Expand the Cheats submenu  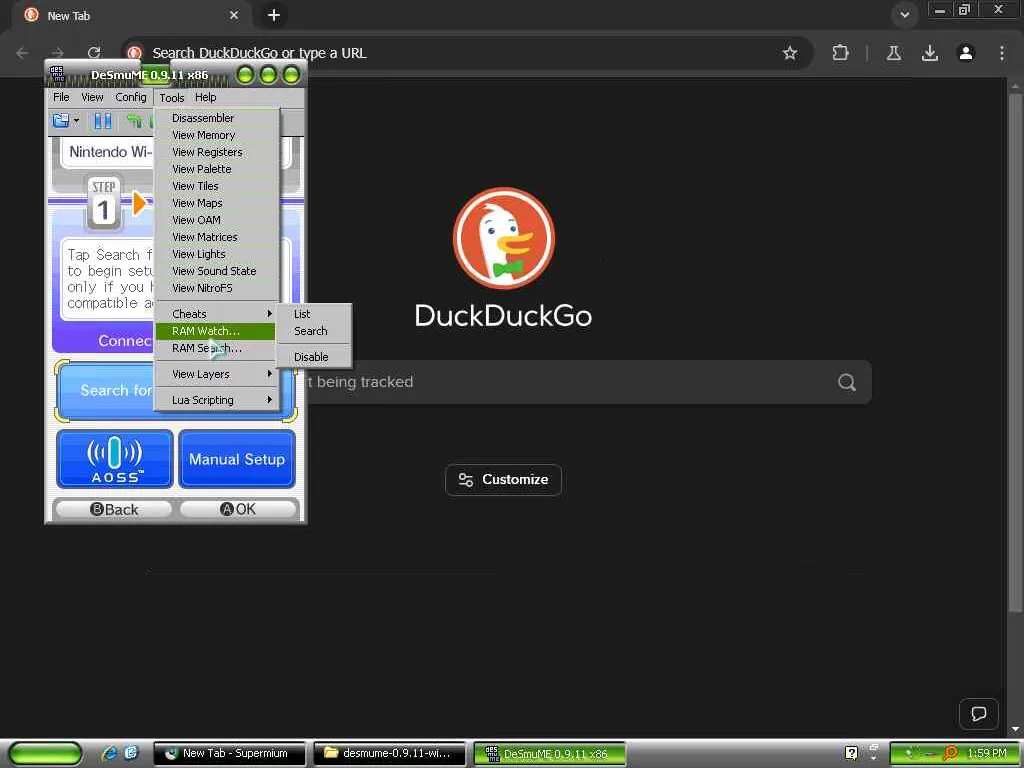click(217, 314)
